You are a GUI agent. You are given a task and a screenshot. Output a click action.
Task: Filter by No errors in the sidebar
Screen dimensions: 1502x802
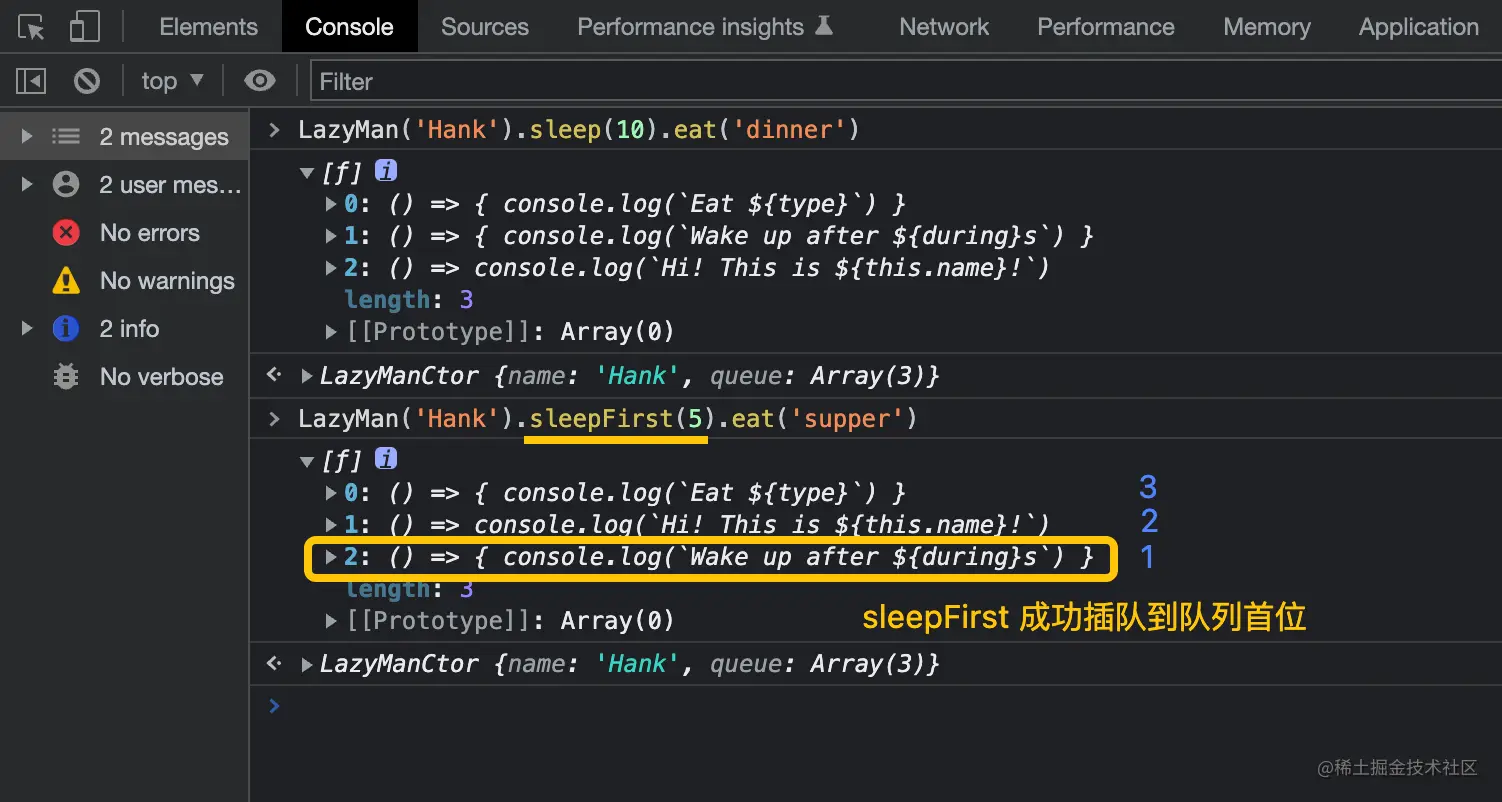(x=149, y=233)
